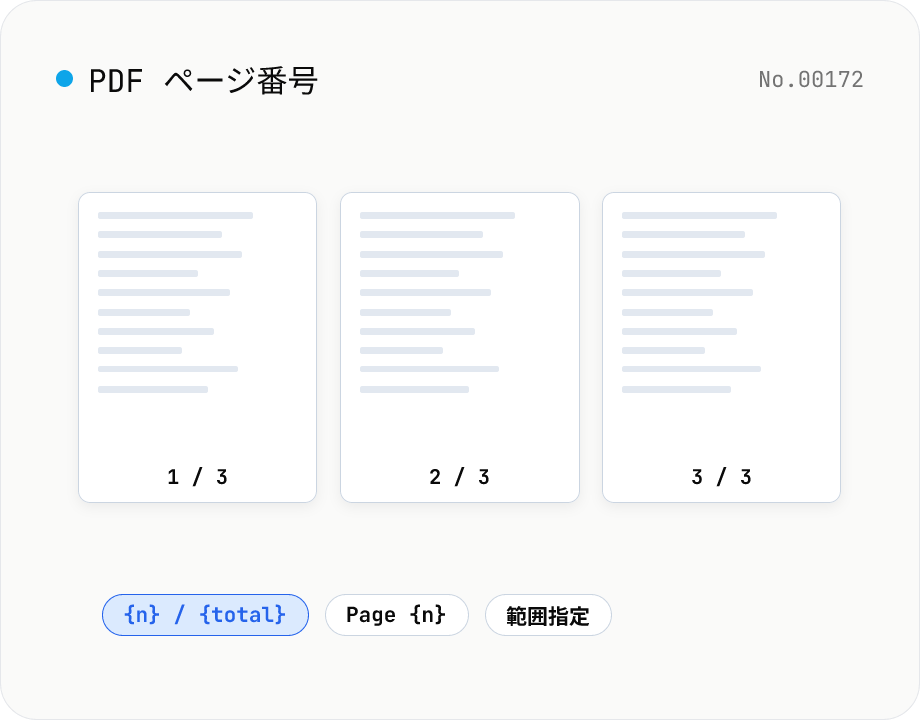
Task: Select the {n} / {total} format chip
Action: click(x=205, y=615)
